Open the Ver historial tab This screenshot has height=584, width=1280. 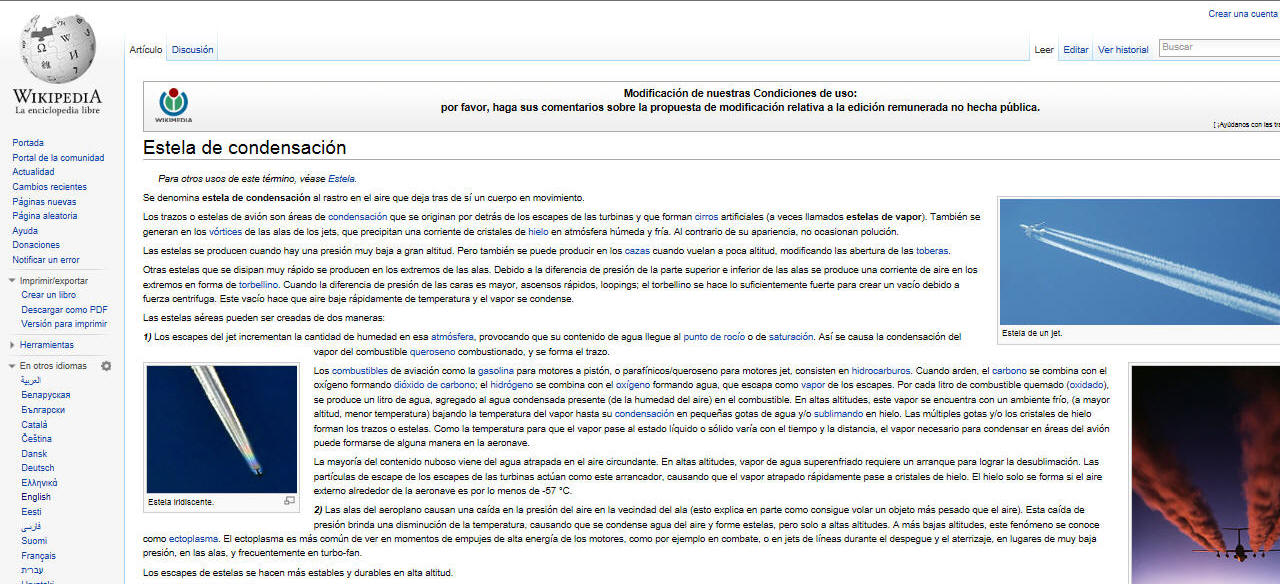[1123, 50]
